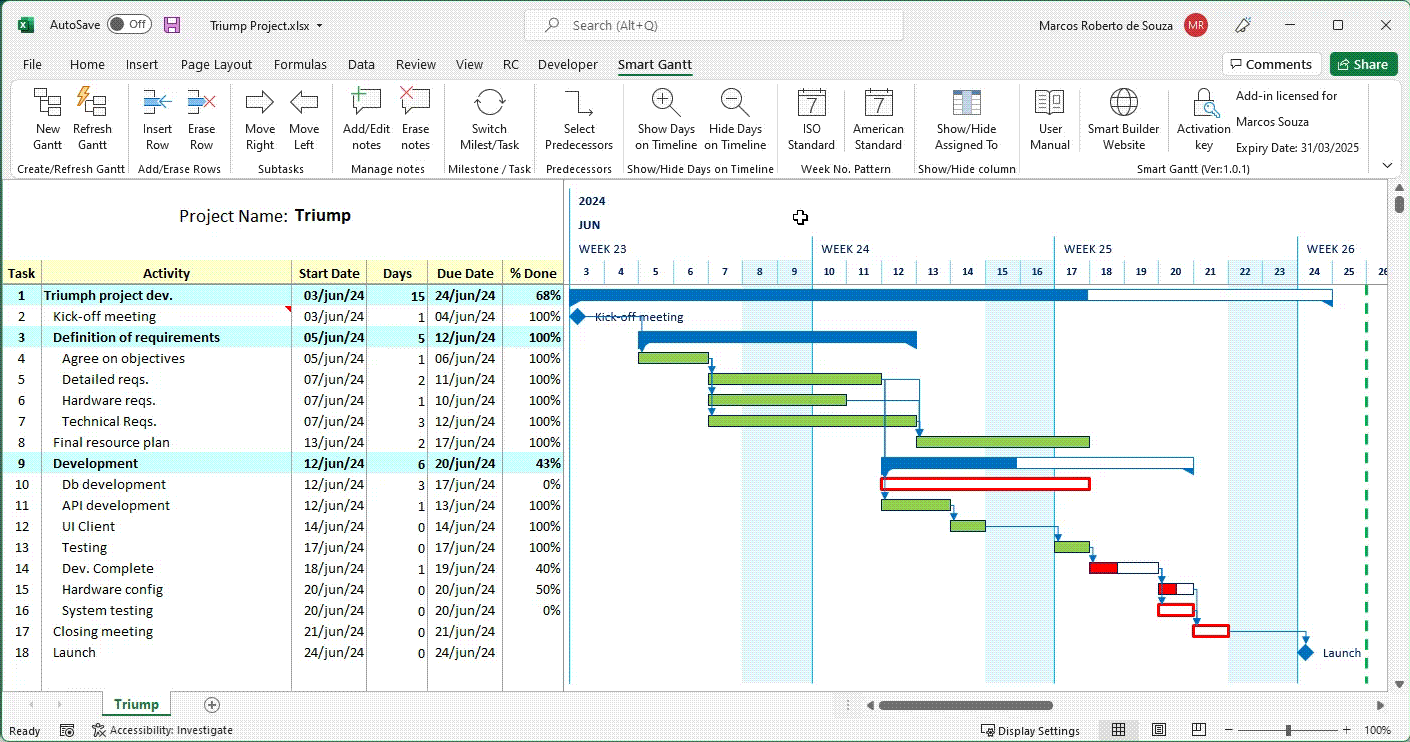1410x742 pixels.
Task: Select the Triump sheet tab
Action: [x=136, y=705]
